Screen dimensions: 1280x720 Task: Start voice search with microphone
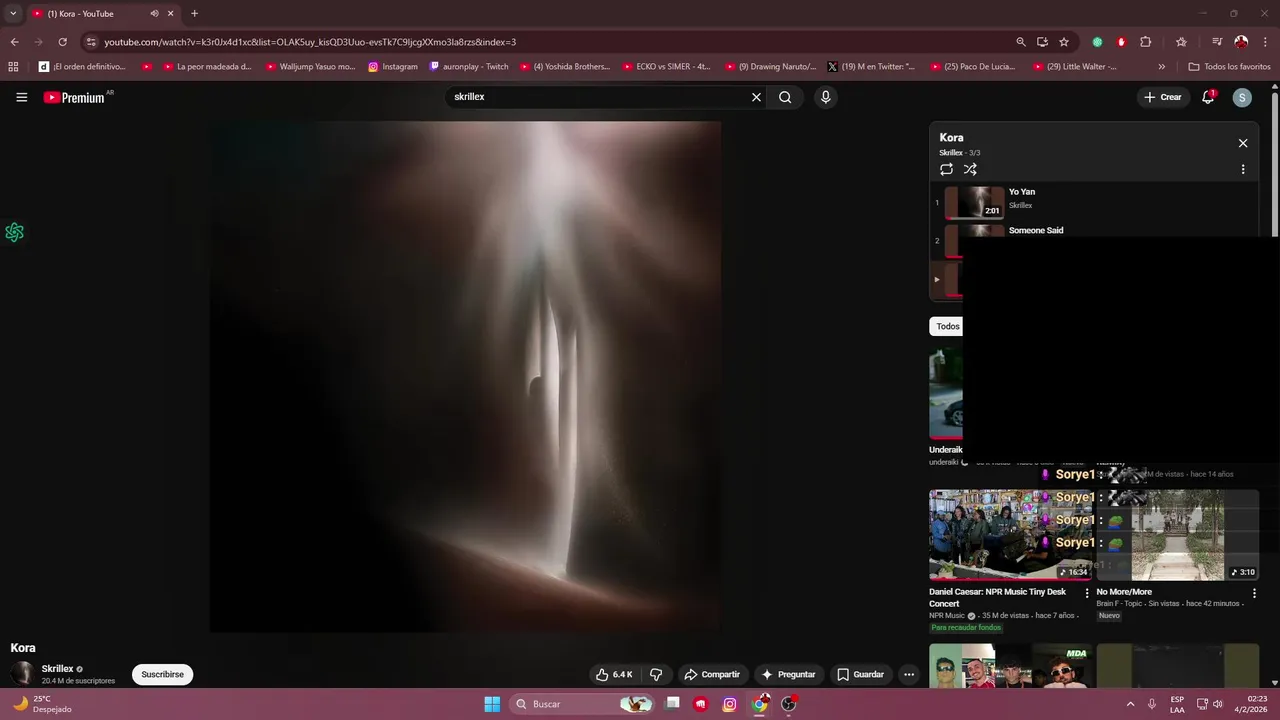(825, 97)
